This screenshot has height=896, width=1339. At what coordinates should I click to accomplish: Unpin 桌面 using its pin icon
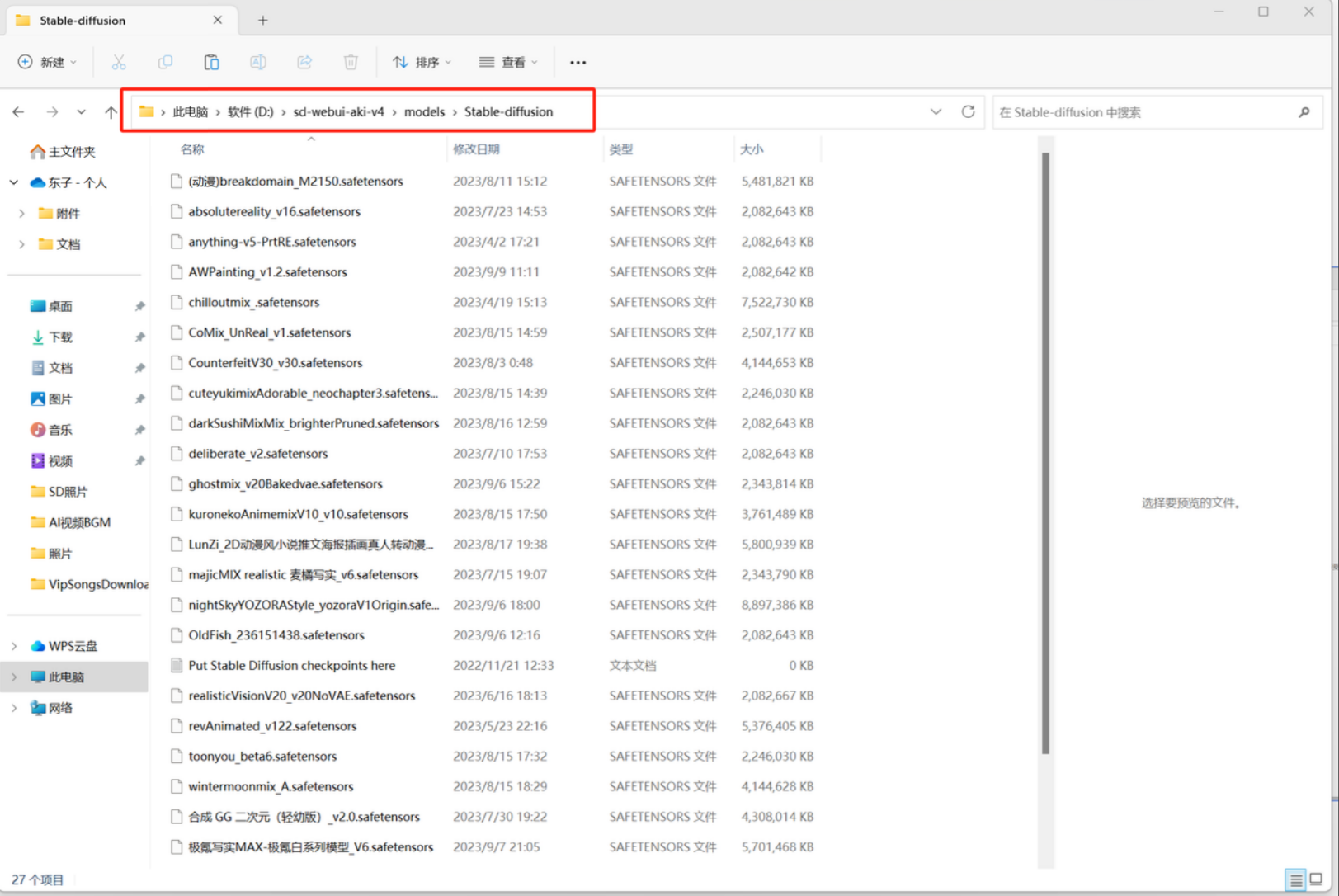pyautogui.click(x=140, y=306)
